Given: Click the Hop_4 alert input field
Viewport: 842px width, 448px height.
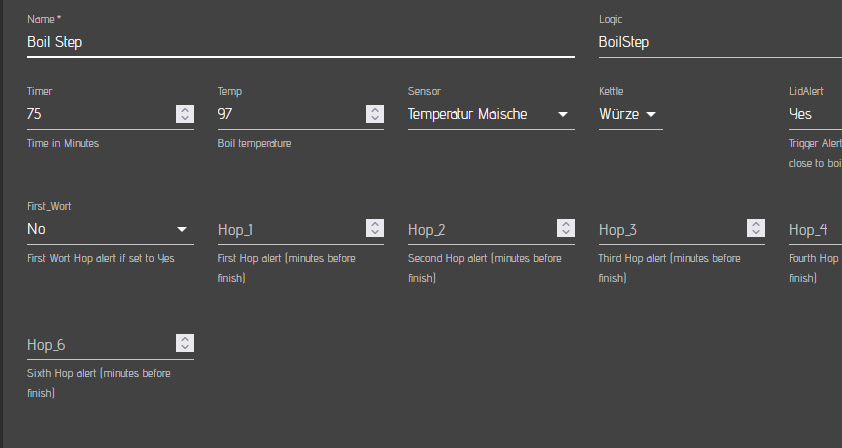Looking at the screenshot, I should pyautogui.click(x=814, y=230).
